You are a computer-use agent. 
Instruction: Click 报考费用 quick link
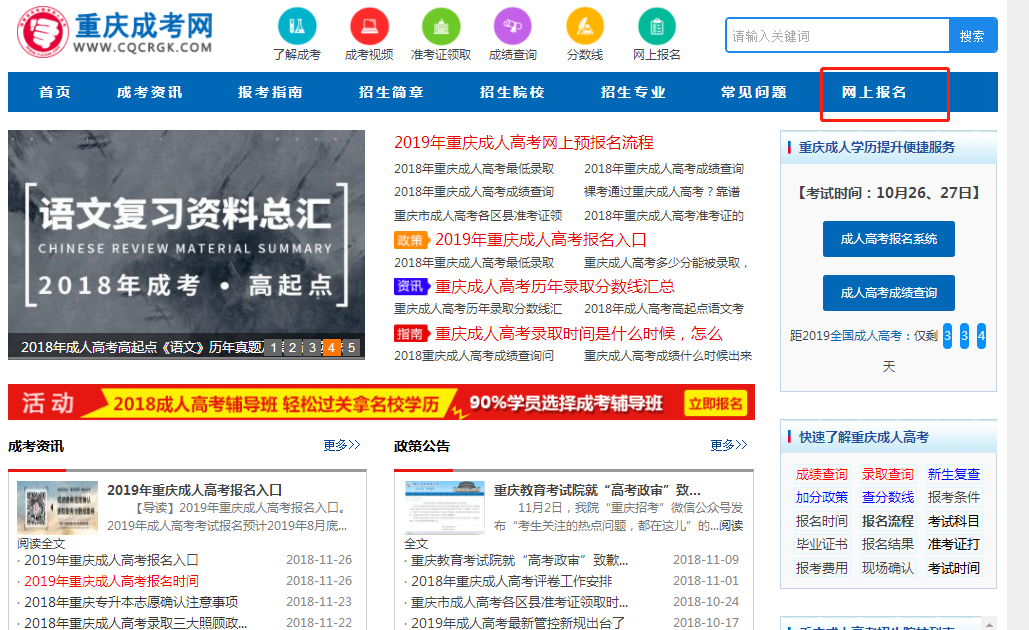click(x=822, y=568)
